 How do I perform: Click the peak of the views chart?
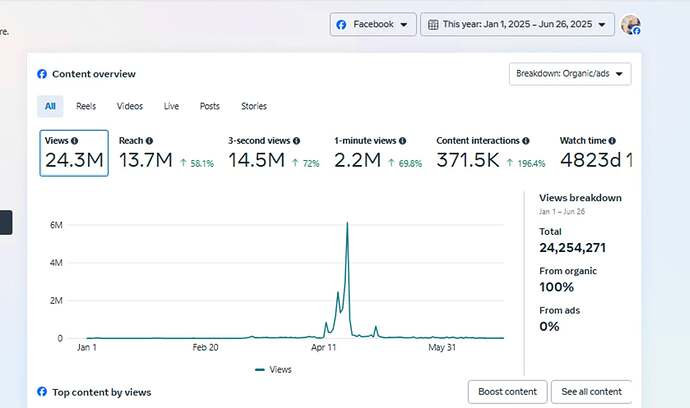click(x=347, y=223)
